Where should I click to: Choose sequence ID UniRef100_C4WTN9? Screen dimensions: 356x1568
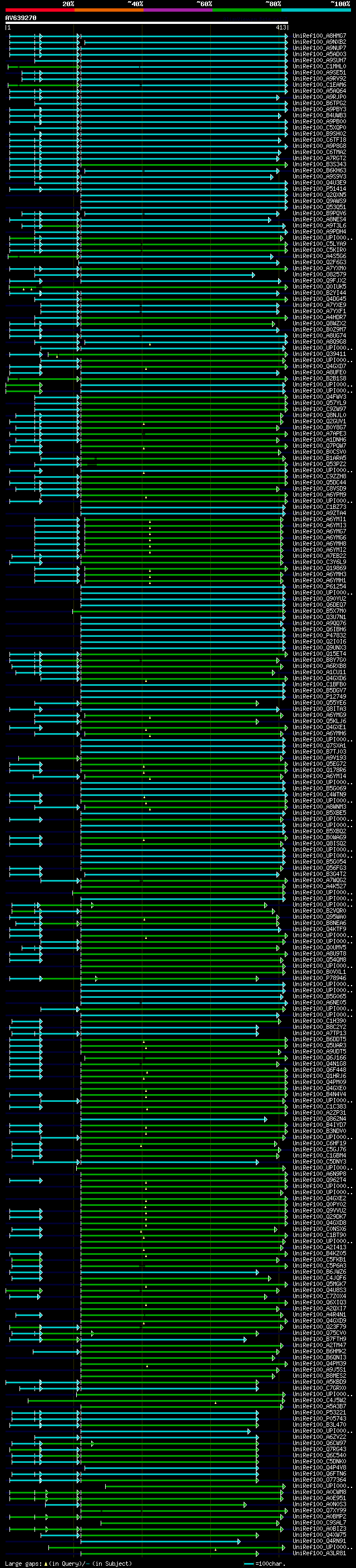tap(319, 794)
